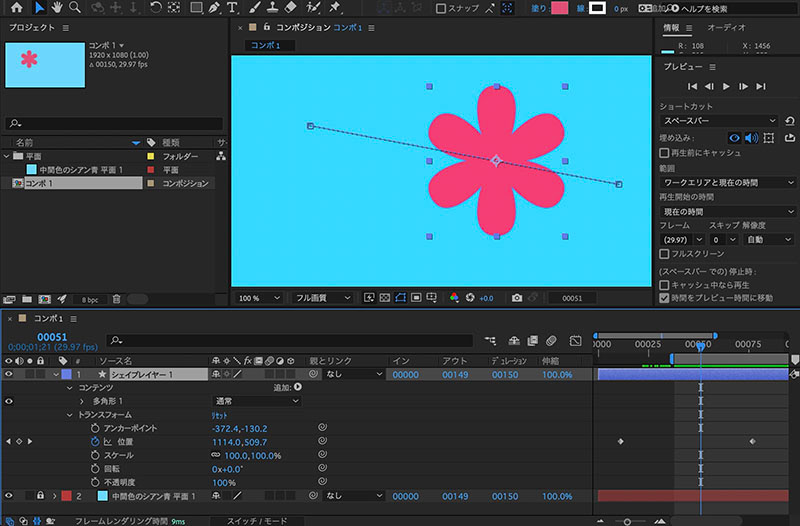Image resolution: width=800 pixels, height=526 pixels.
Task: Collapse the 平面 folder in Project panel
Action: [7, 156]
